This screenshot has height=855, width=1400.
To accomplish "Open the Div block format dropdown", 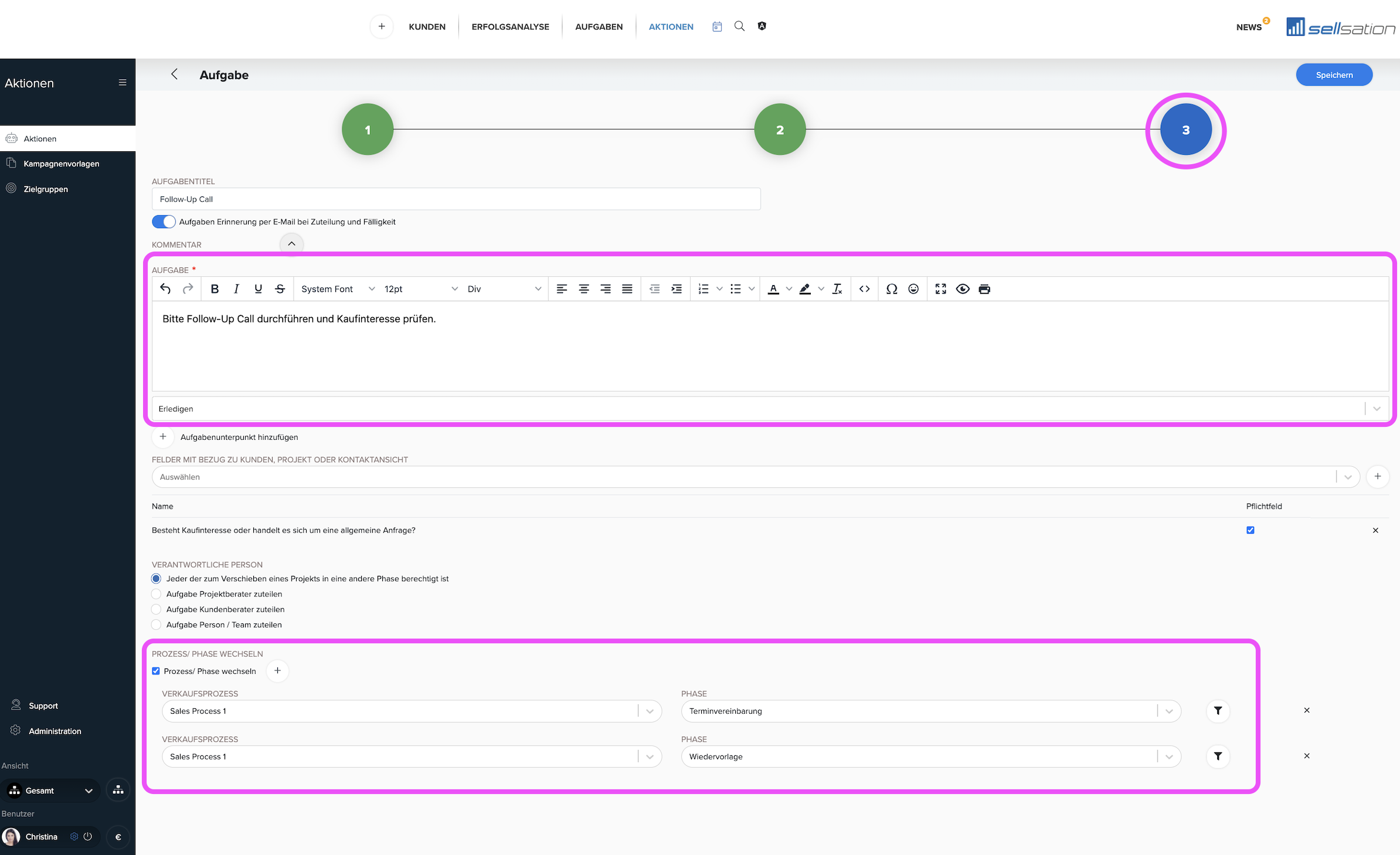I will tap(504, 289).
